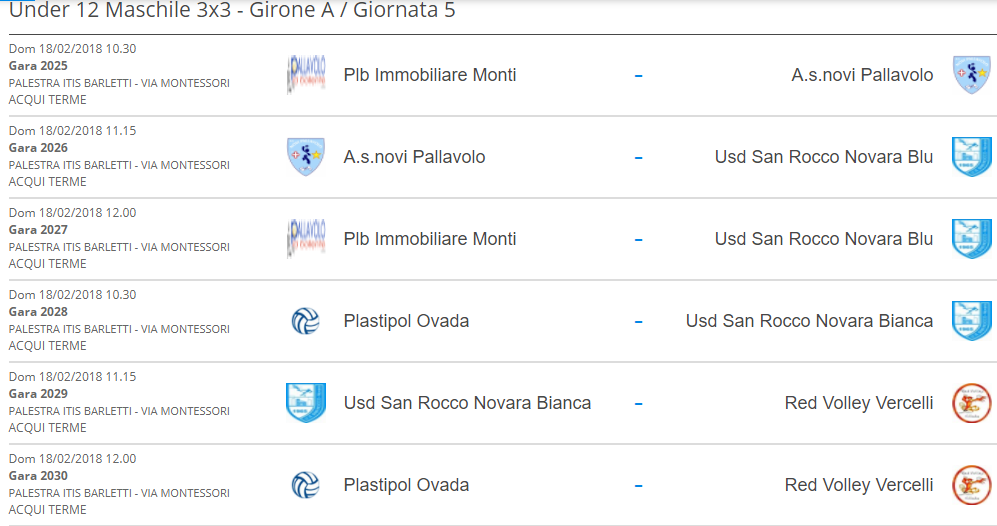Click San Rocco Novara Bianca crest in Gara 2028
This screenshot has width=997, height=526.
(x=972, y=321)
